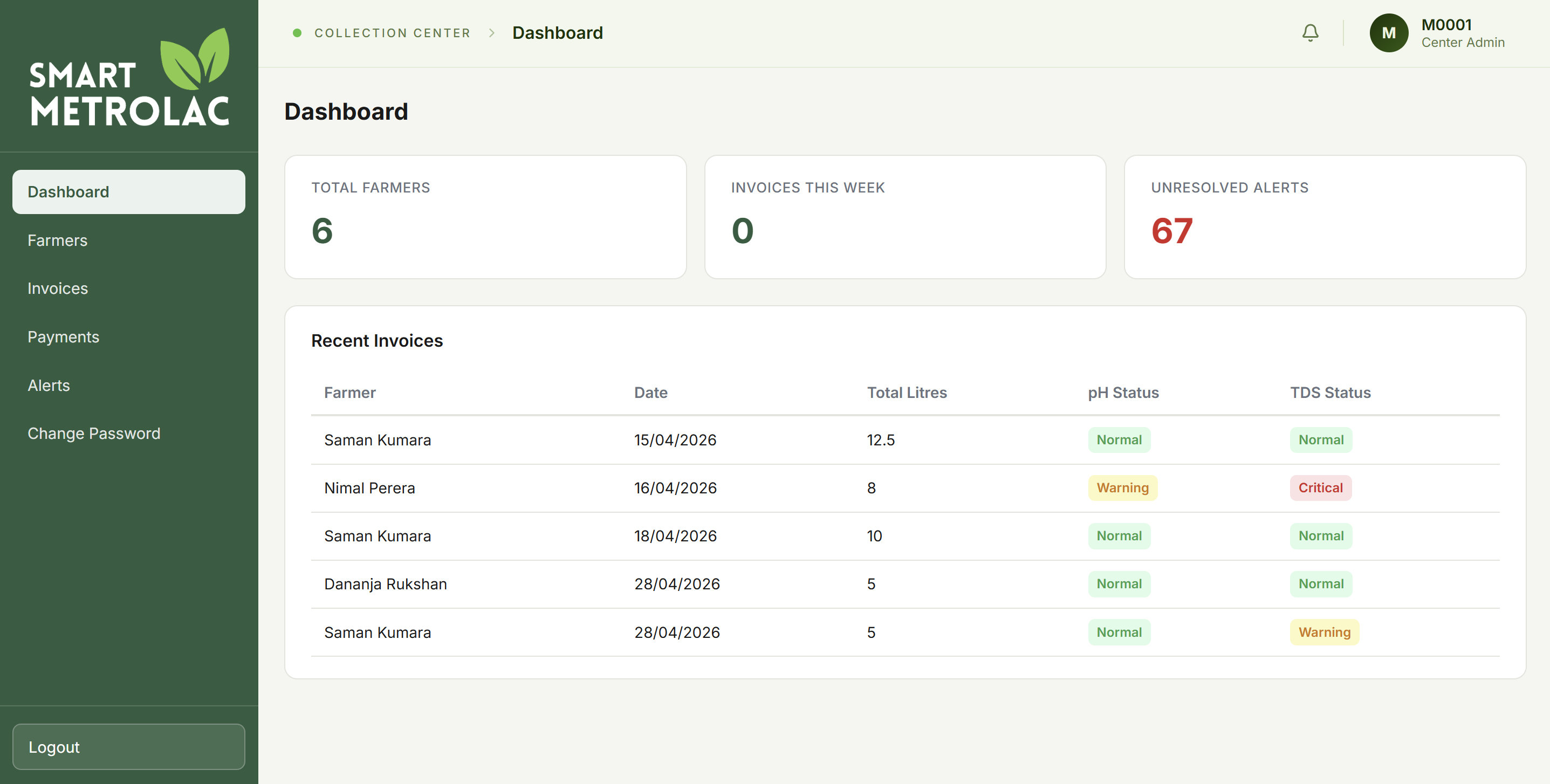Click Dananja Rukshan's Normal TDS badge
1550x784 pixels.
(x=1320, y=584)
